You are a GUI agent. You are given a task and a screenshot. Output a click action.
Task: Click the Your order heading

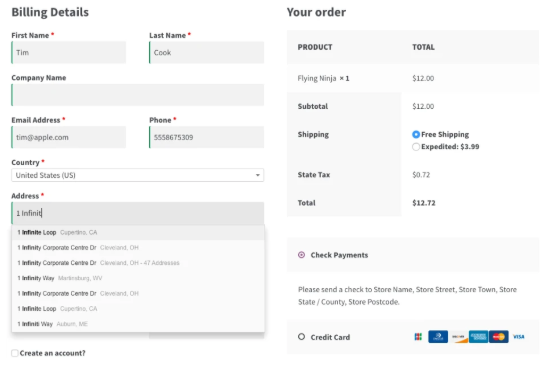[x=316, y=12]
